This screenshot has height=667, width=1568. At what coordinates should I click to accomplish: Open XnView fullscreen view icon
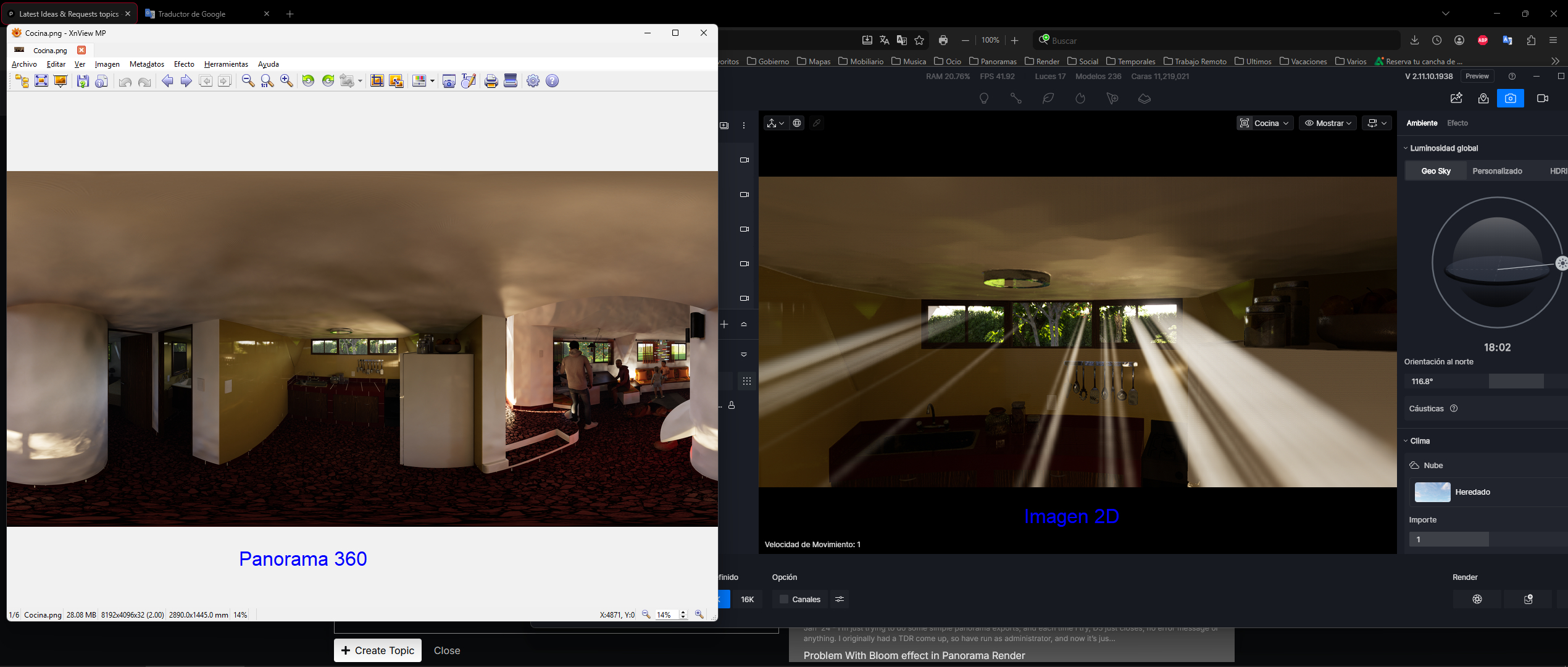(41, 81)
